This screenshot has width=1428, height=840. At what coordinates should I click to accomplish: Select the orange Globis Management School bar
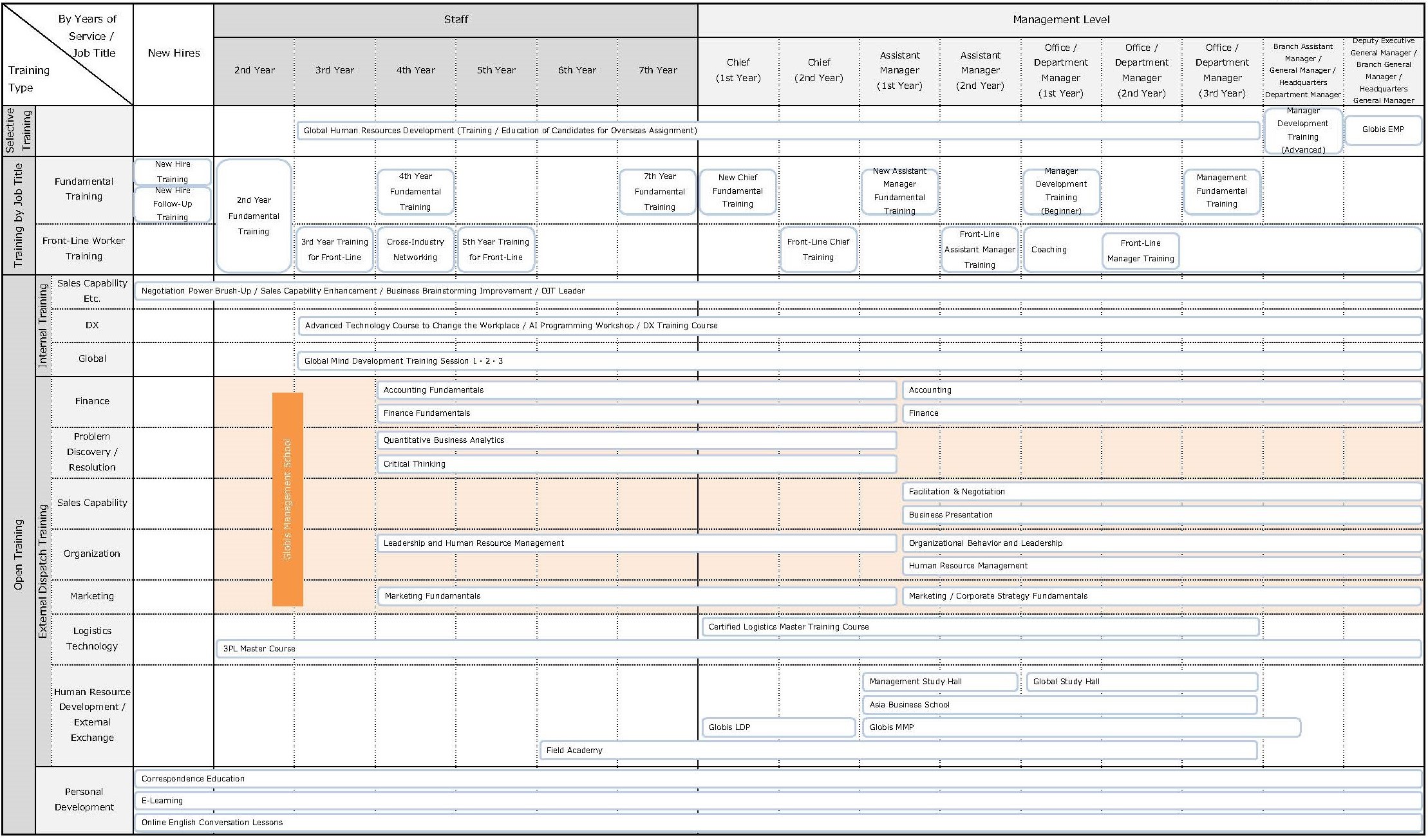click(x=288, y=499)
